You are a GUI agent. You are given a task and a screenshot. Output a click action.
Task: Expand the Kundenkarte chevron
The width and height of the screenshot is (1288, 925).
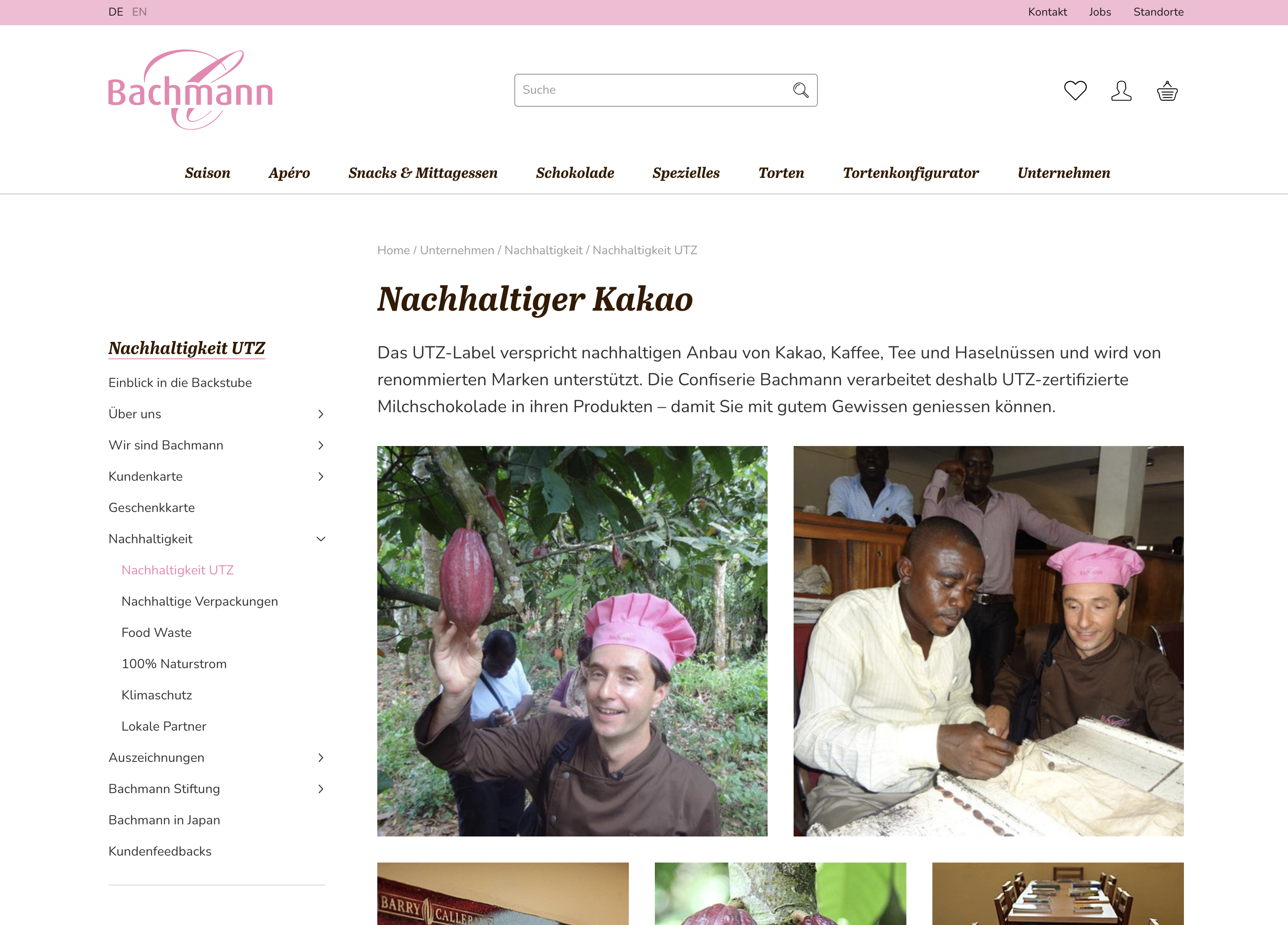point(321,477)
